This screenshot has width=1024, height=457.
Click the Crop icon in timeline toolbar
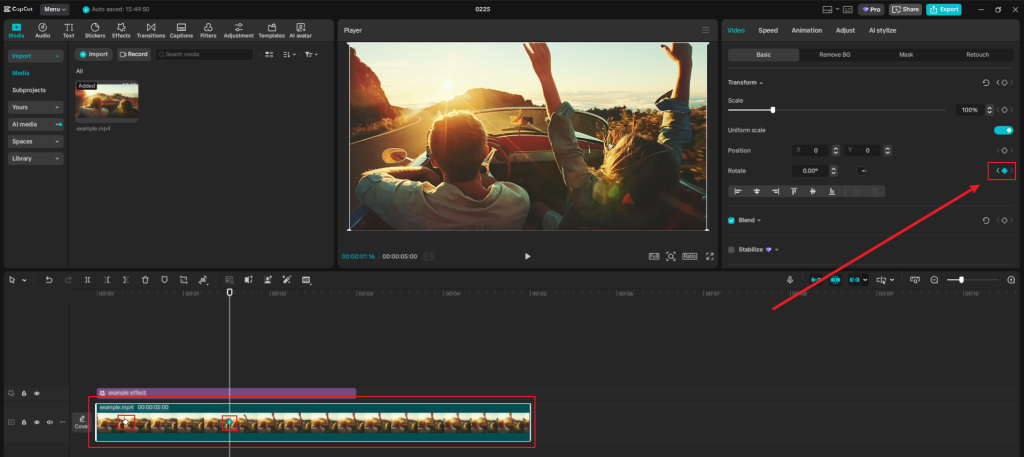[184, 279]
